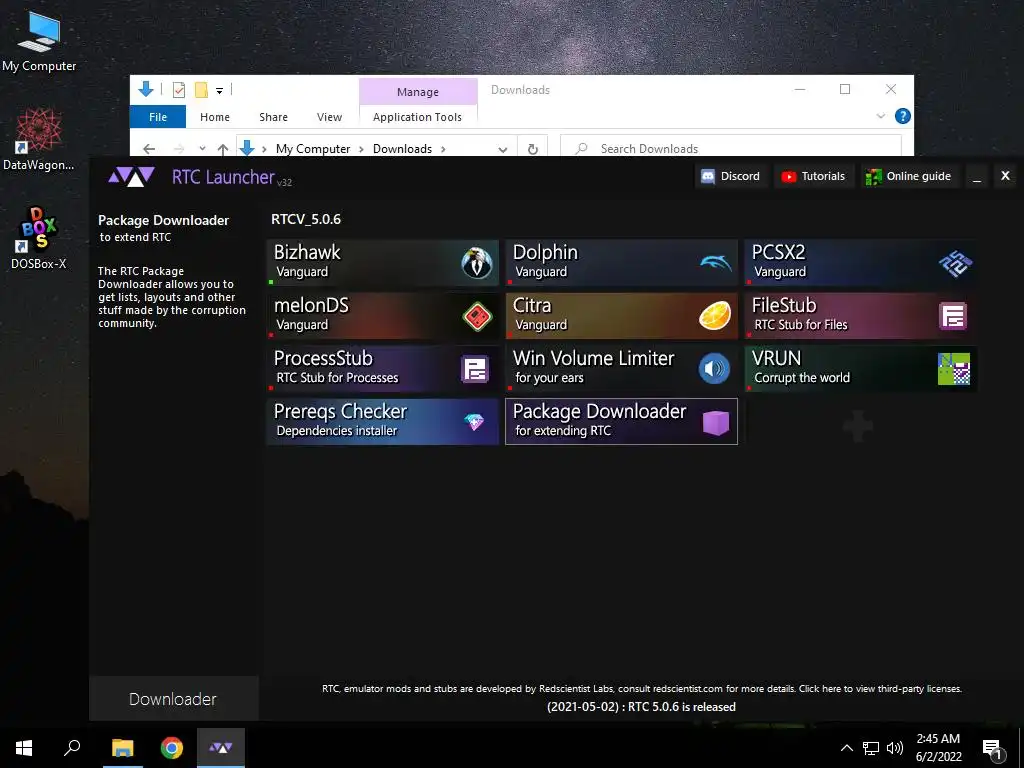Open DataWagon desktop shortcut

[x=39, y=140]
